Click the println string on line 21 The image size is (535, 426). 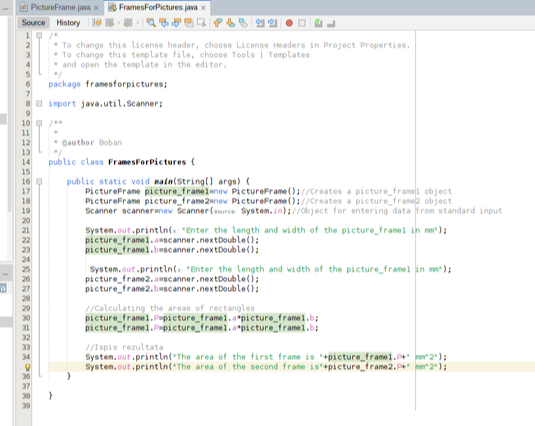[x=310, y=230]
